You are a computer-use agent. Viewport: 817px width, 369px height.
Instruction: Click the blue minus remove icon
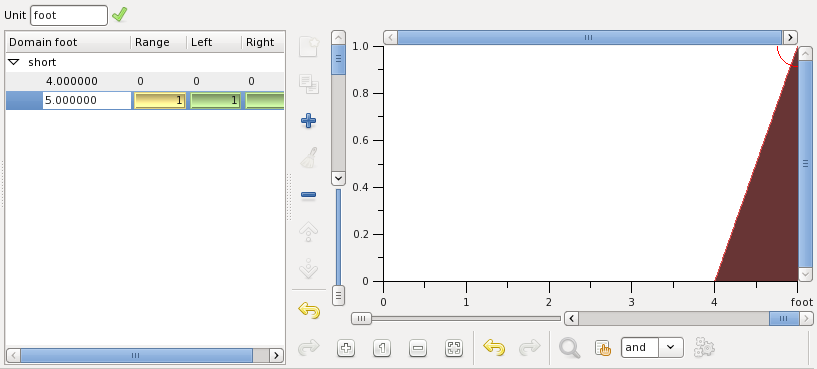click(308, 195)
